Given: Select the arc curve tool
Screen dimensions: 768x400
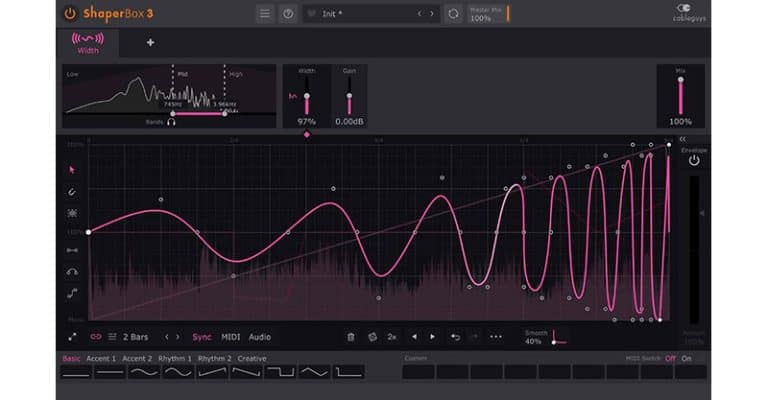Looking at the screenshot, I should pyautogui.click(x=72, y=272).
